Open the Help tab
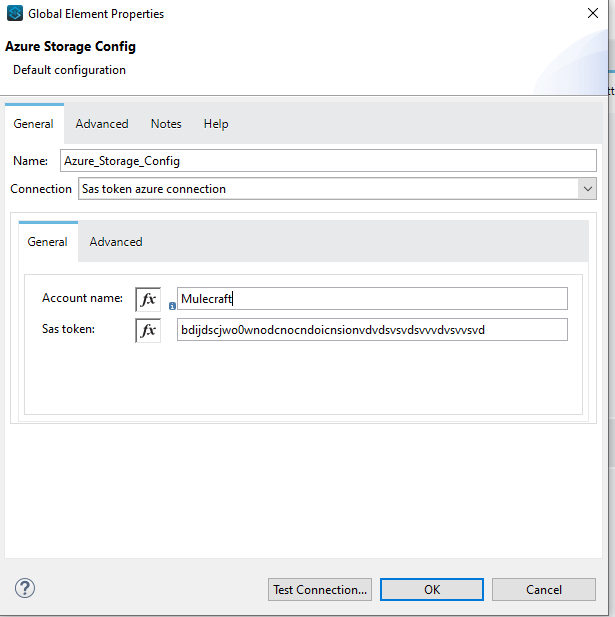The height and width of the screenshot is (617, 615). coord(216,124)
